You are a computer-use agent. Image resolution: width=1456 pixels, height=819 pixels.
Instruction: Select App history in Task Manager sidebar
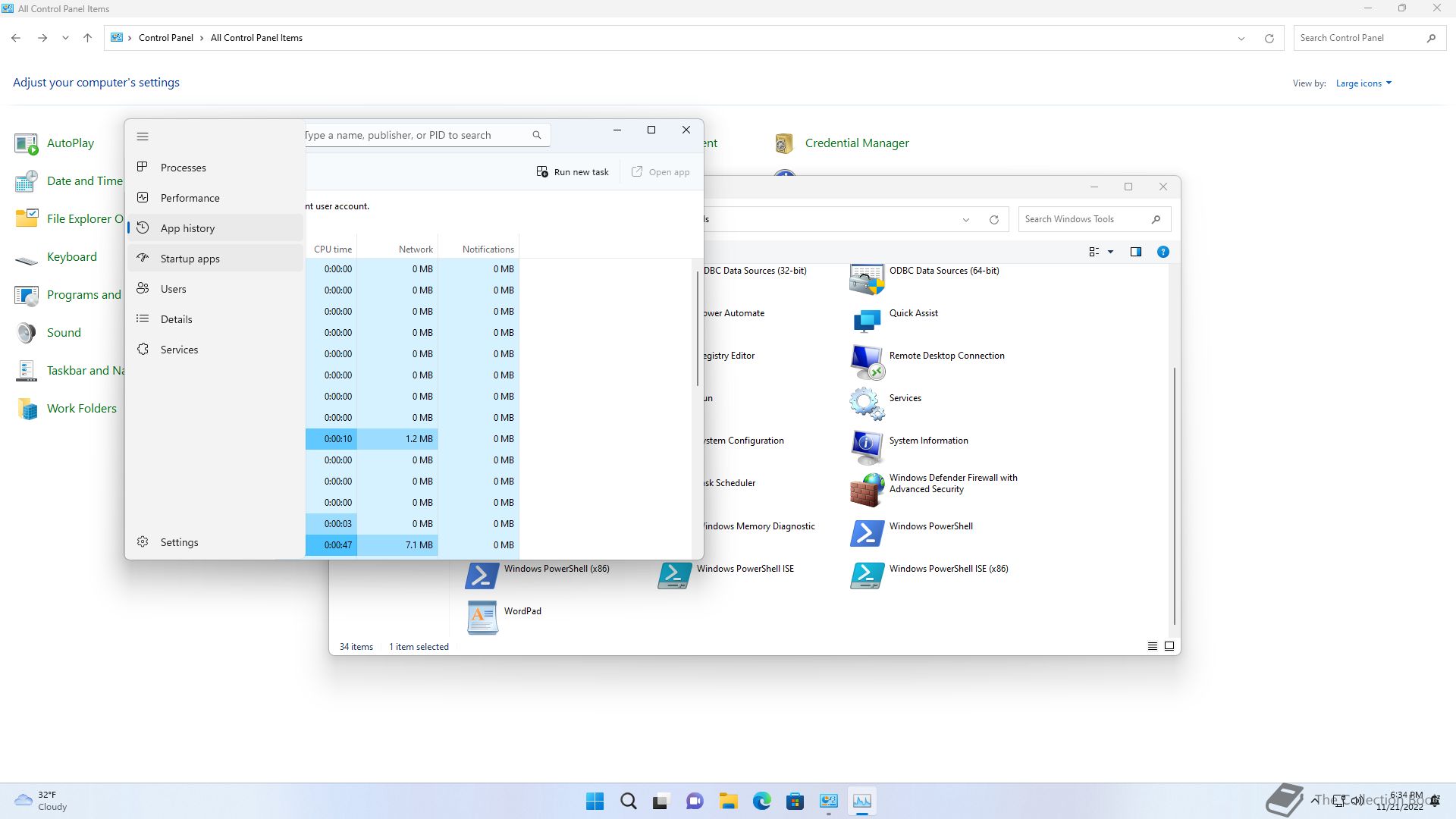[x=215, y=228]
